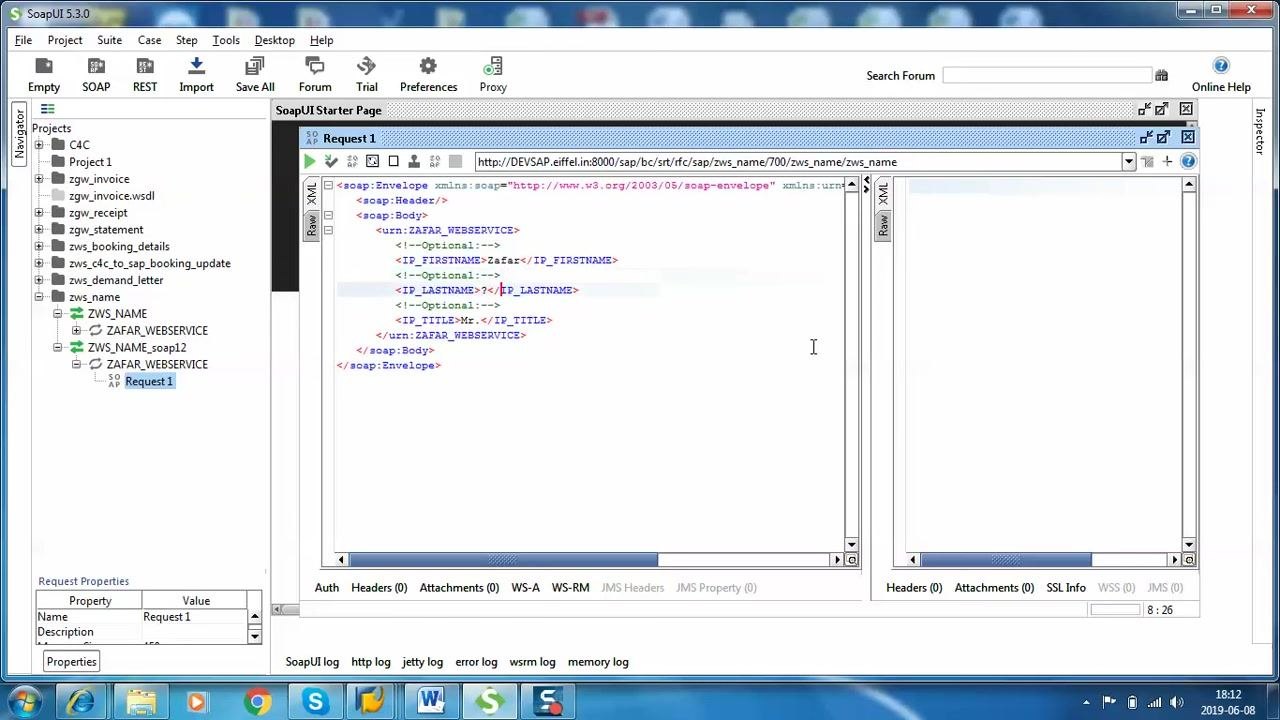Open the Suite menu
1280x720 pixels.
click(x=110, y=40)
